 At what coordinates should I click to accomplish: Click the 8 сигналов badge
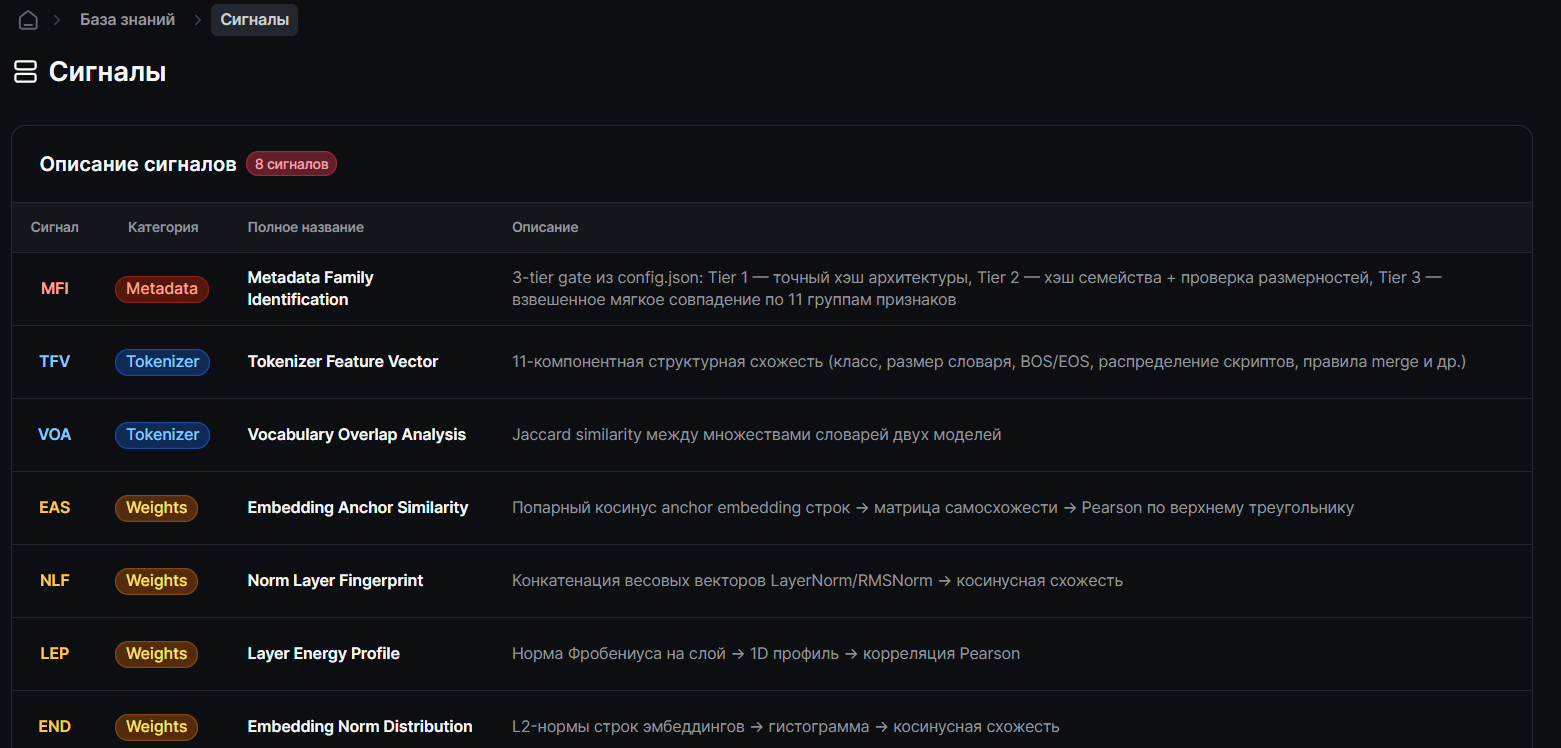point(291,164)
